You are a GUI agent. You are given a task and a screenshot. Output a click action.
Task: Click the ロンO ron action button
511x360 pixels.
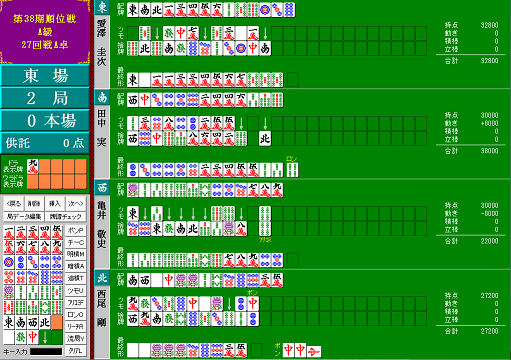(x=76, y=314)
